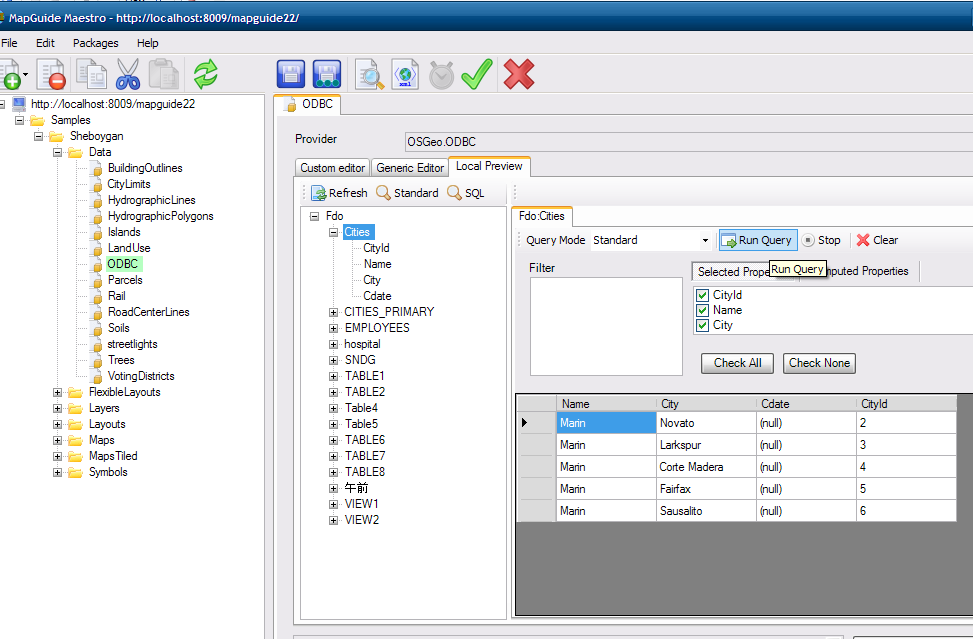Screen dimensions: 973x639
Task: Click the delete resource icon
Action: coord(51,74)
